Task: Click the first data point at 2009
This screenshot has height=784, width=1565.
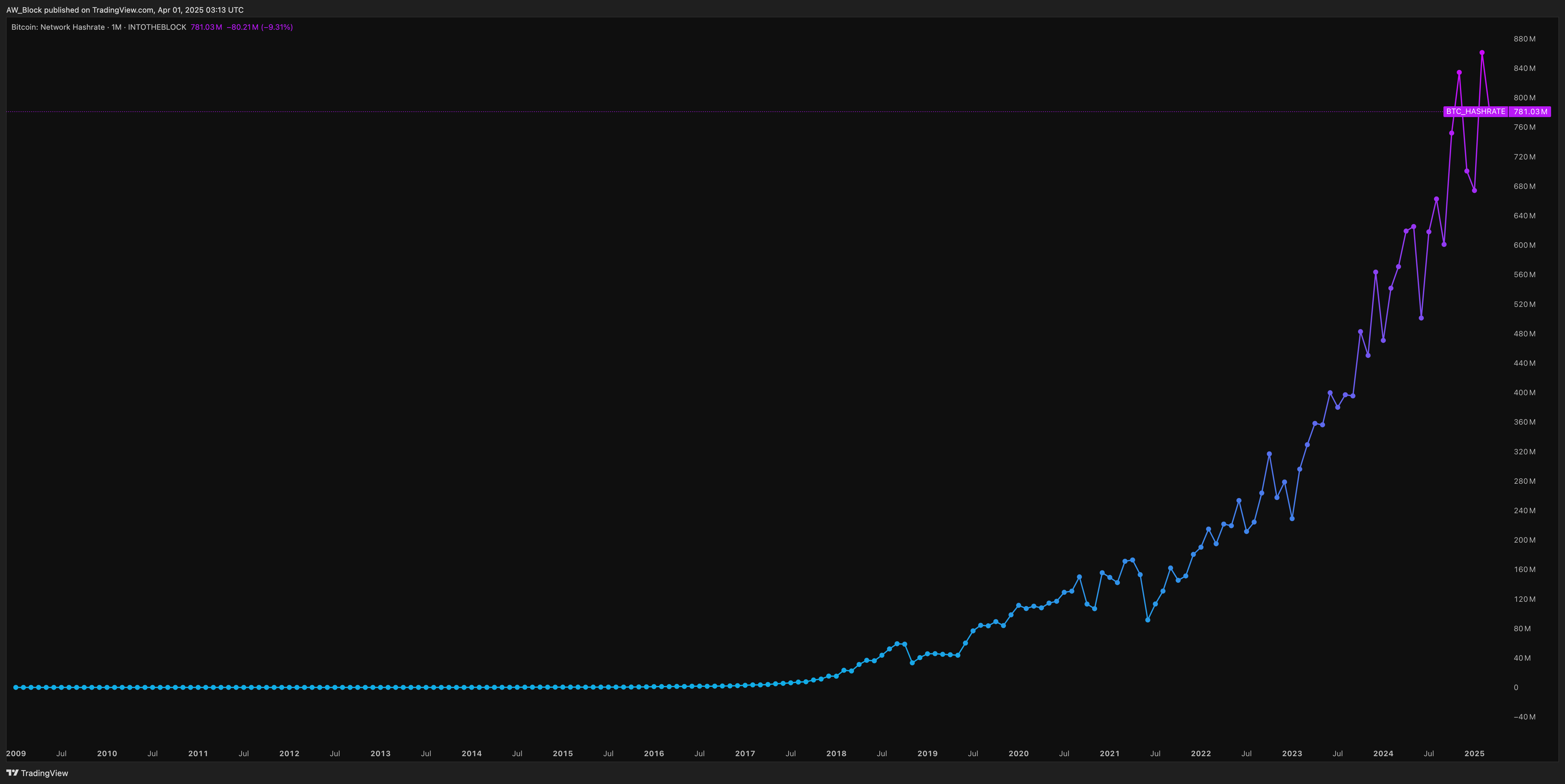Action: click(16, 688)
